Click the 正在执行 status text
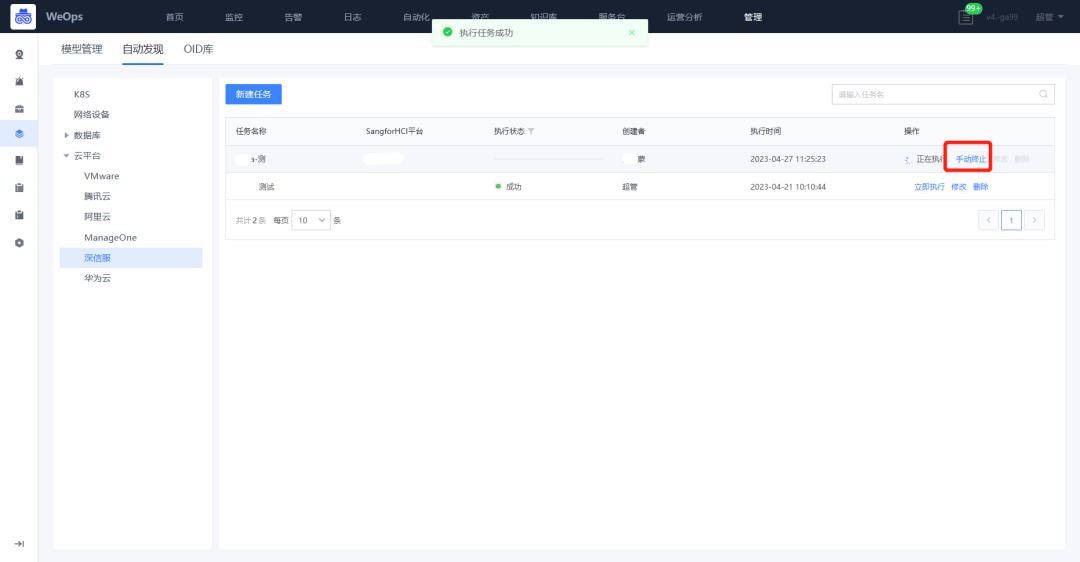Viewport: 1080px width, 562px height. click(x=930, y=159)
